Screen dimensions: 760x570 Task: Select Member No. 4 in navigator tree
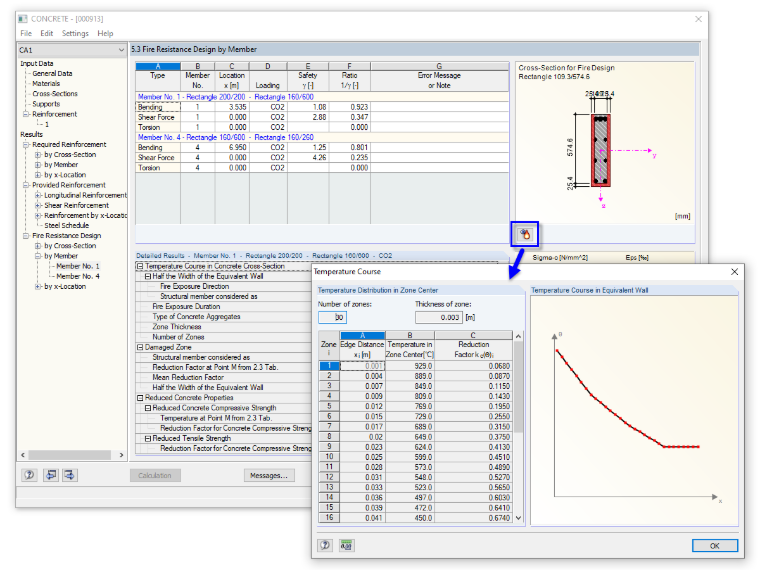[x=78, y=276]
